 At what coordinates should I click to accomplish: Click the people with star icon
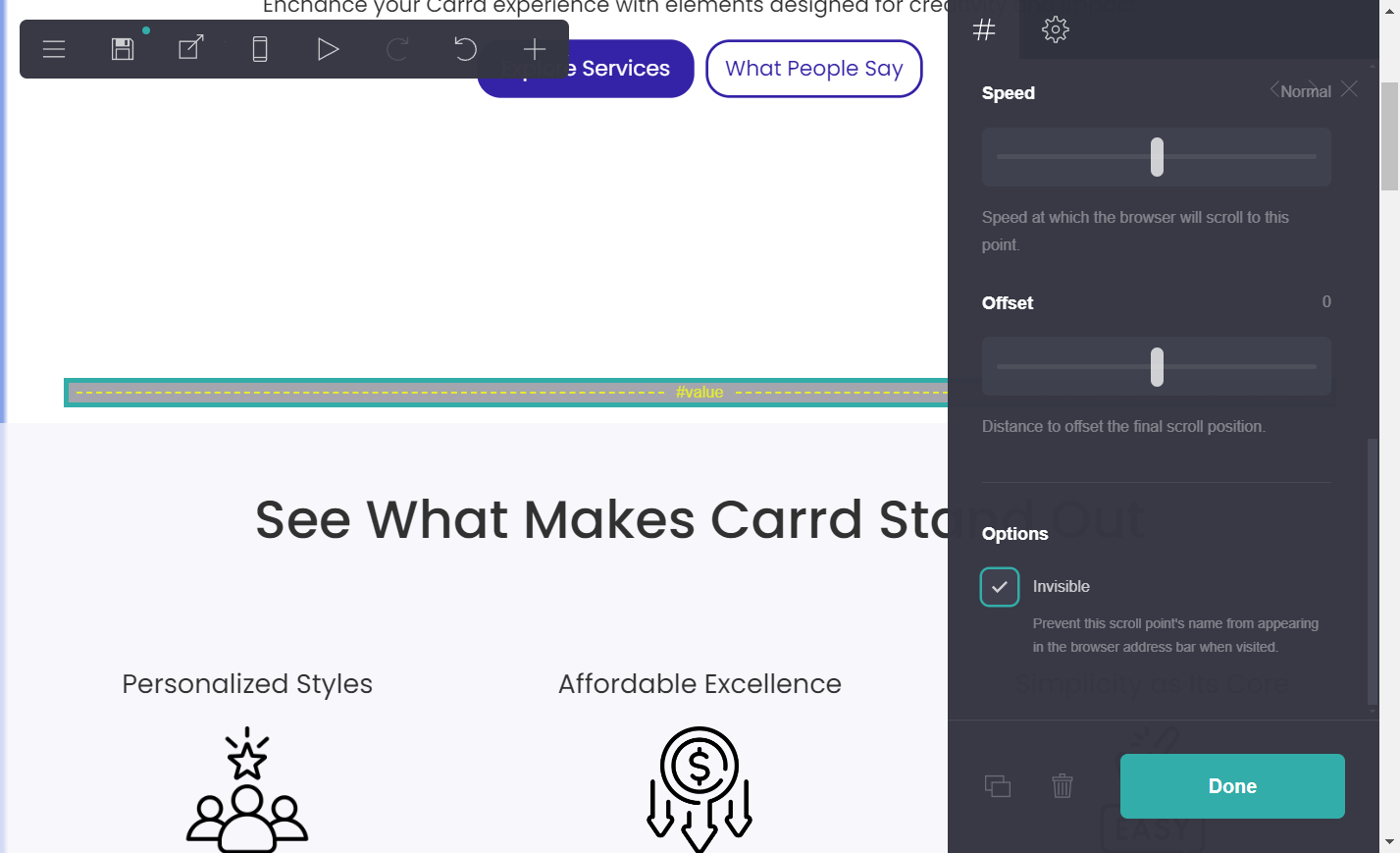tap(247, 789)
